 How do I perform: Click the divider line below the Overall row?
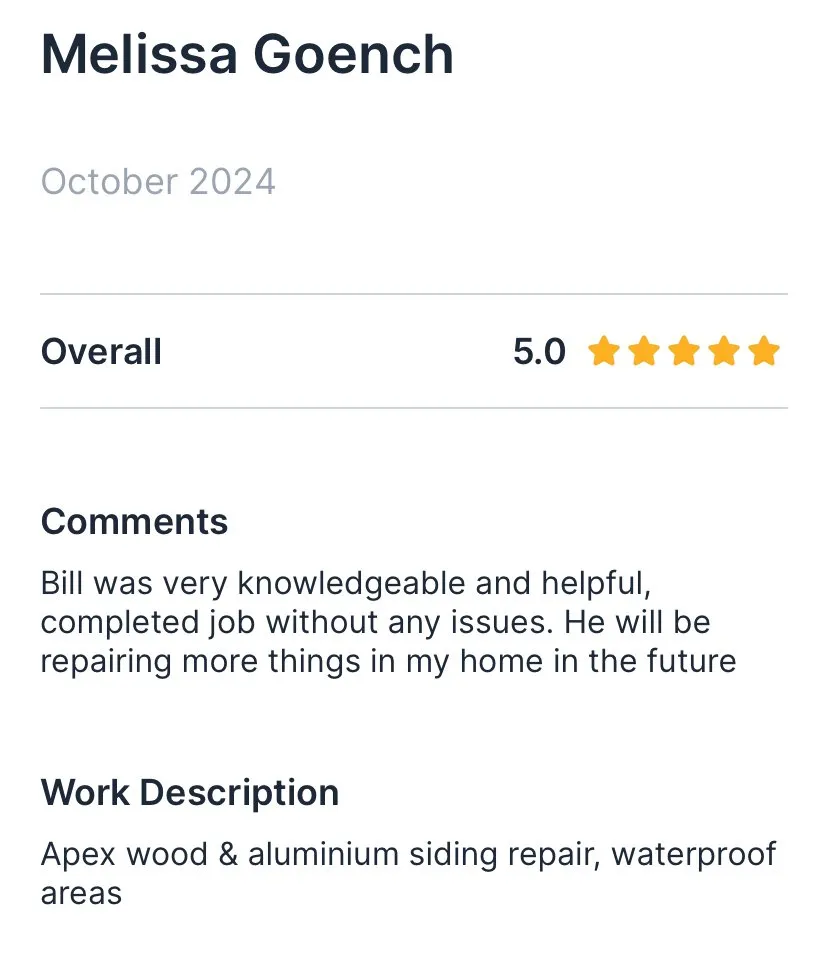point(414,408)
